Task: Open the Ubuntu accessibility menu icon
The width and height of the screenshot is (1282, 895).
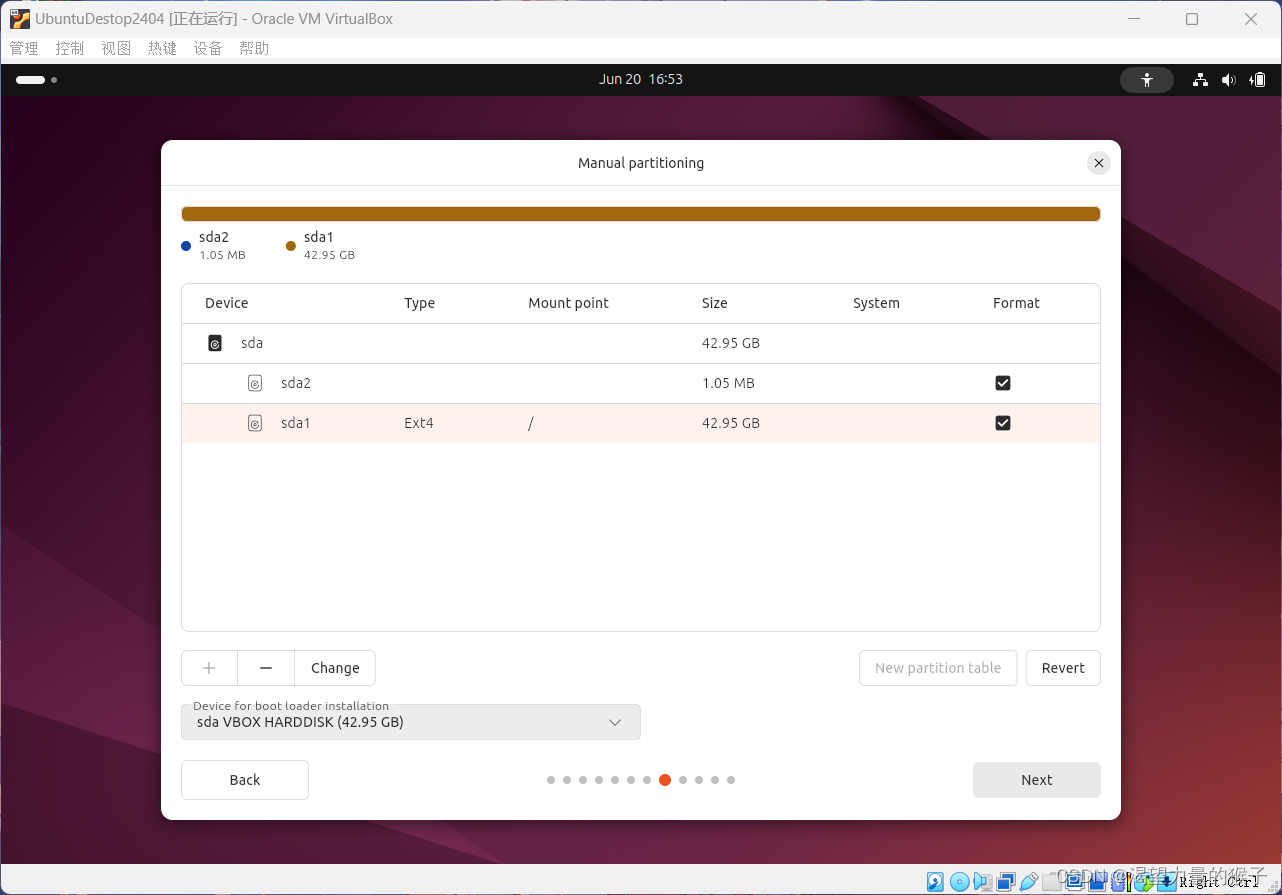Action: click(x=1147, y=80)
